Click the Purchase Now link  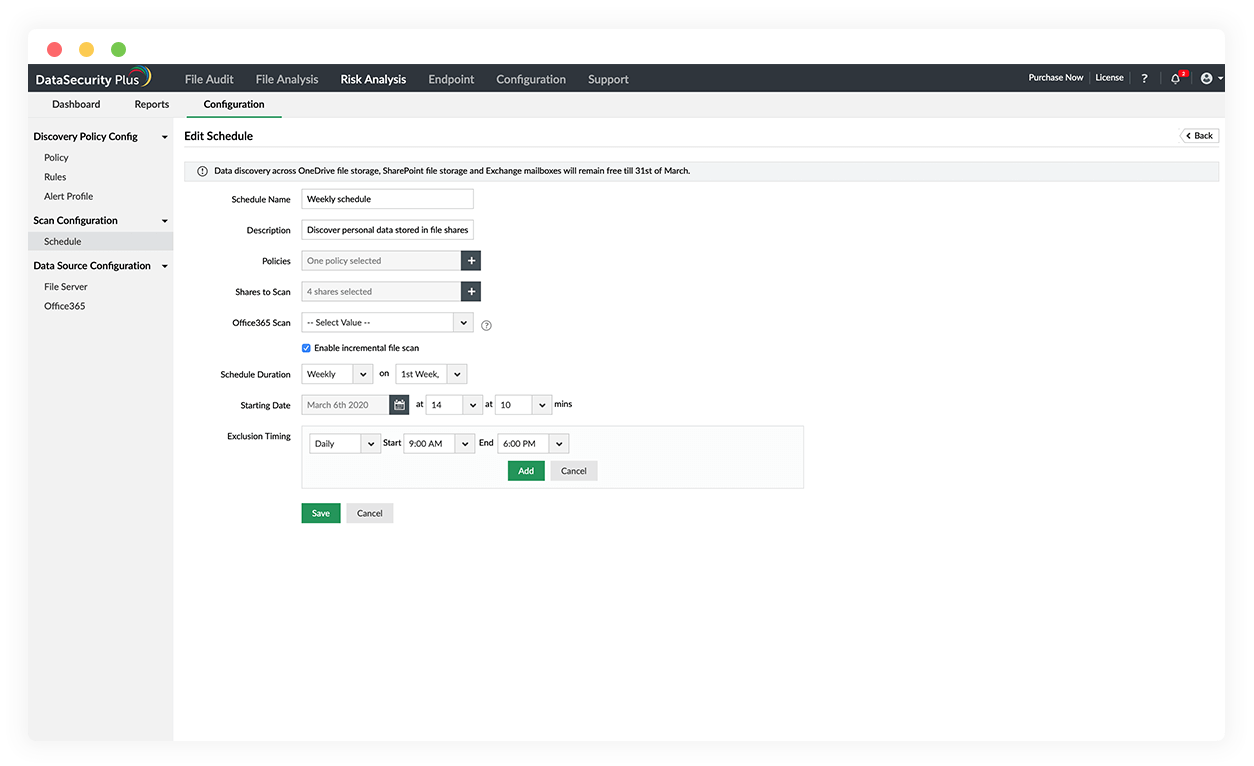point(1056,78)
